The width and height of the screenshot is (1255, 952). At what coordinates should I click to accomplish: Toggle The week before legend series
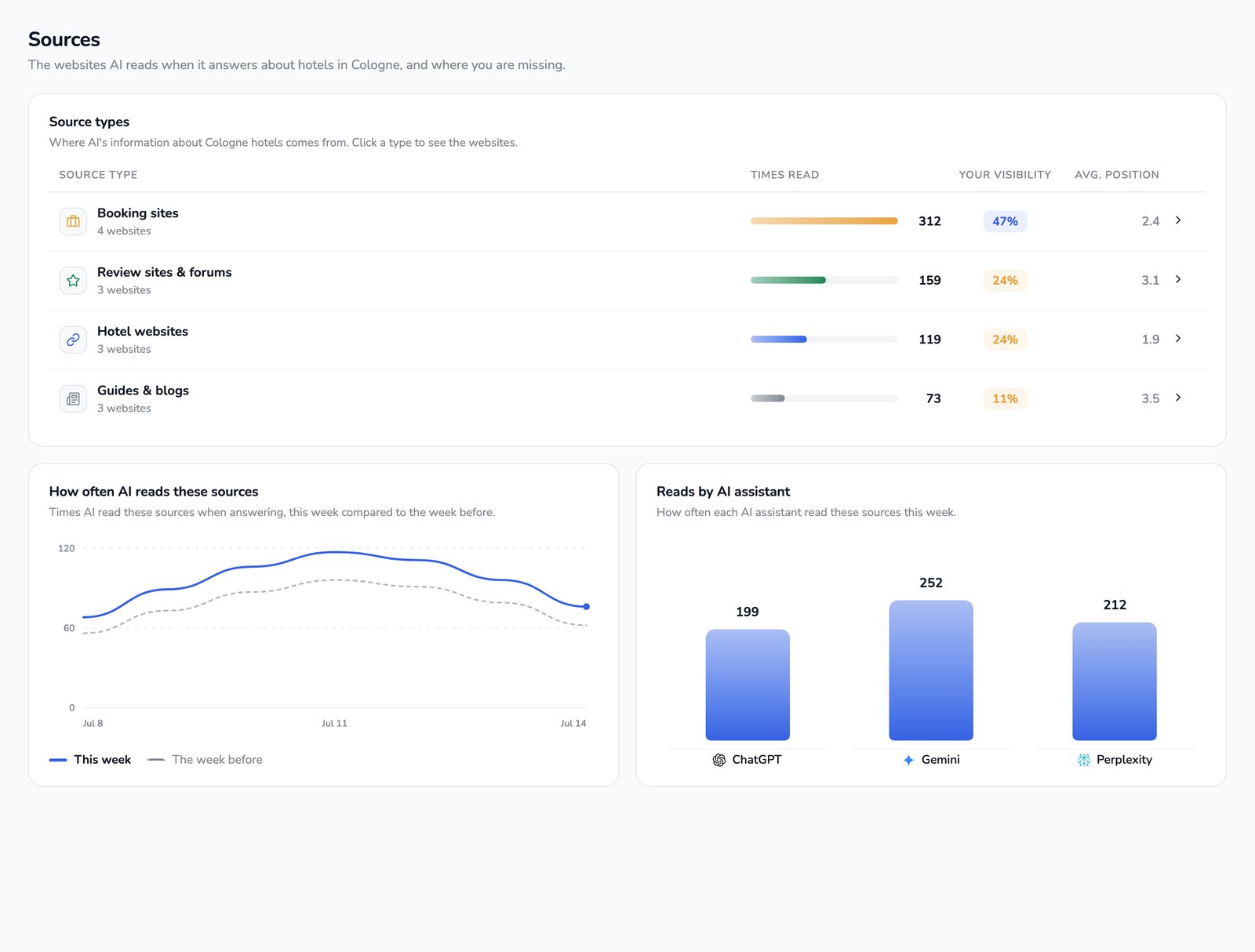coord(206,760)
